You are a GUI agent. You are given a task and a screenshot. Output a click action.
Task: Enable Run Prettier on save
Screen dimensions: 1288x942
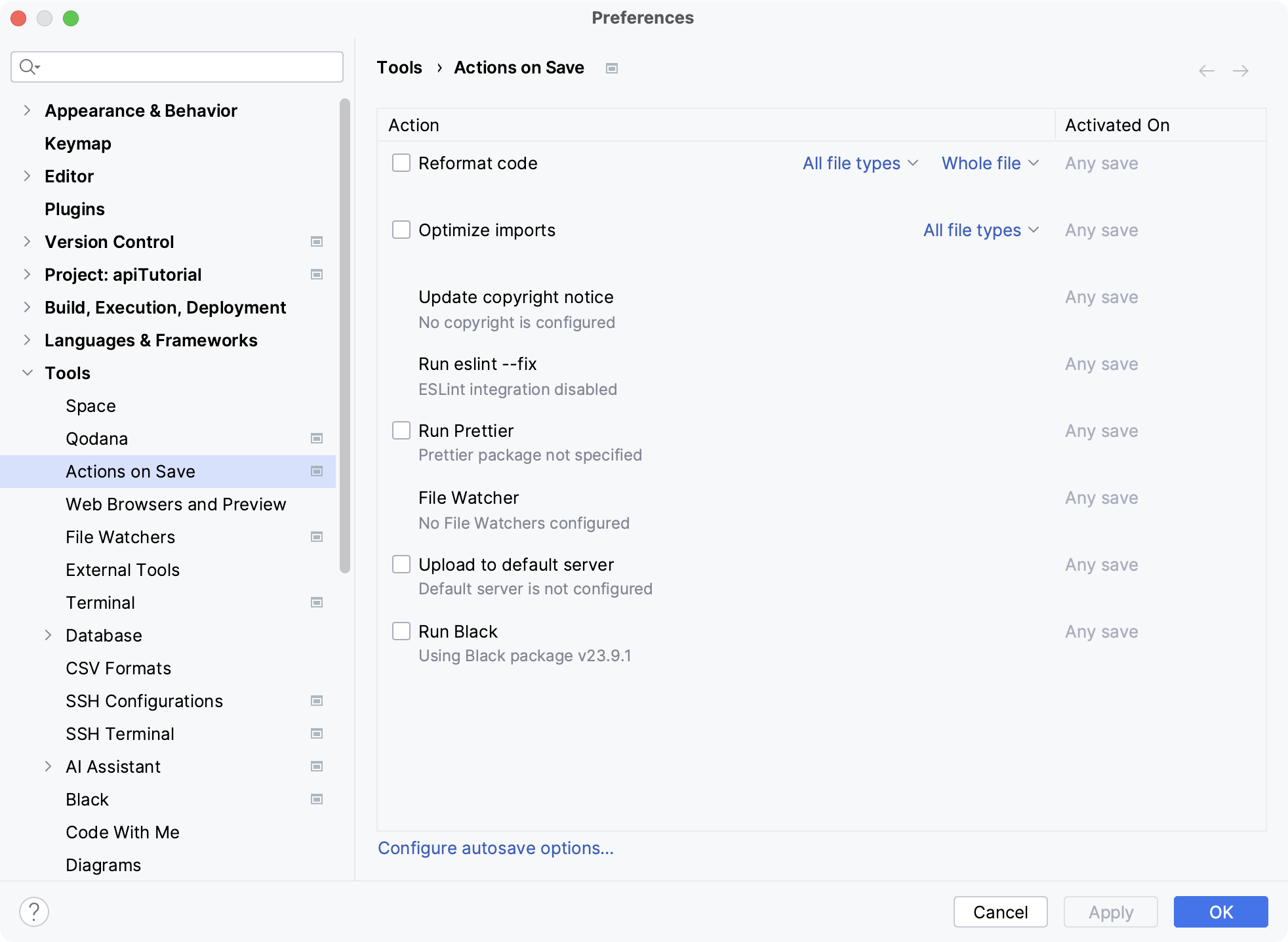[401, 430]
